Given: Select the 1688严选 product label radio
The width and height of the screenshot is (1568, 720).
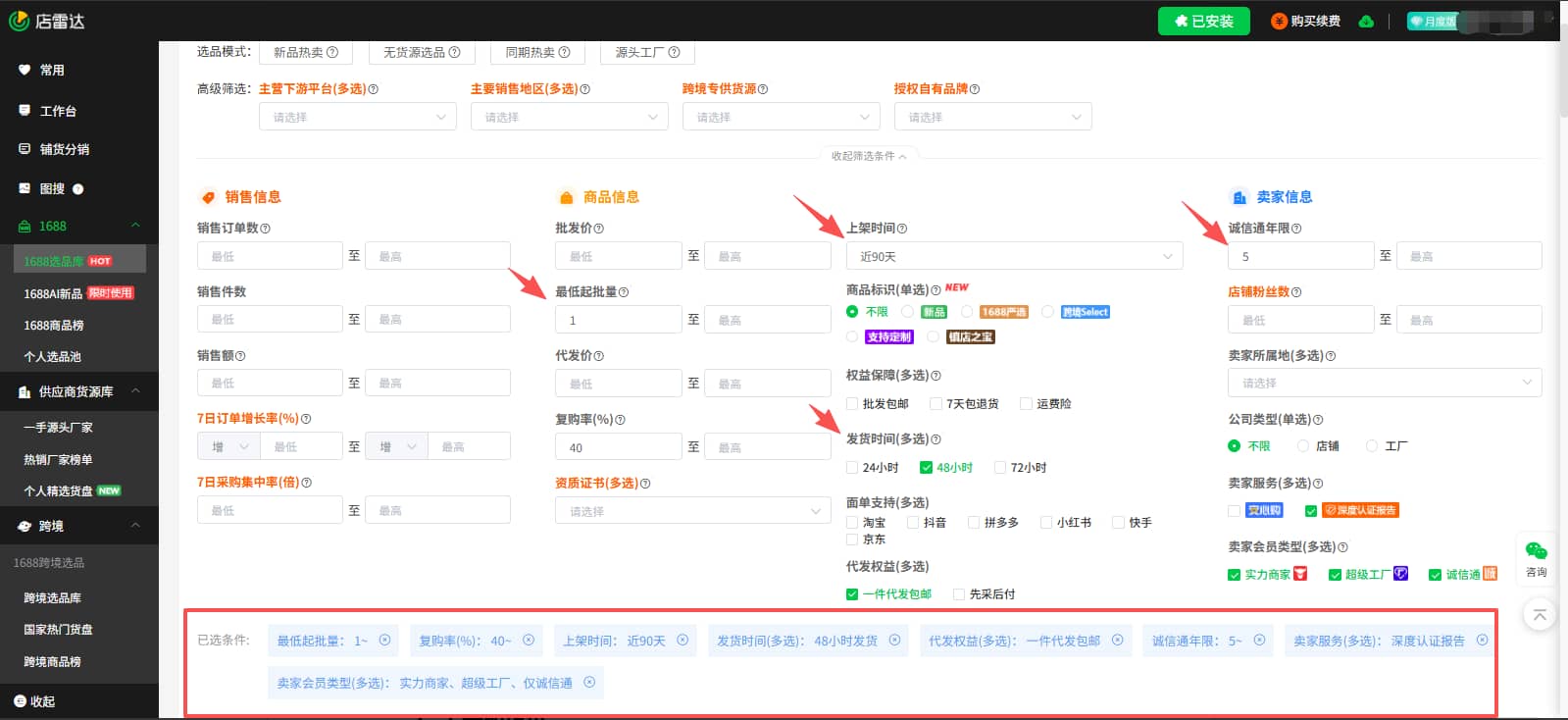Looking at the screenshot, I should tap(967, 312).
